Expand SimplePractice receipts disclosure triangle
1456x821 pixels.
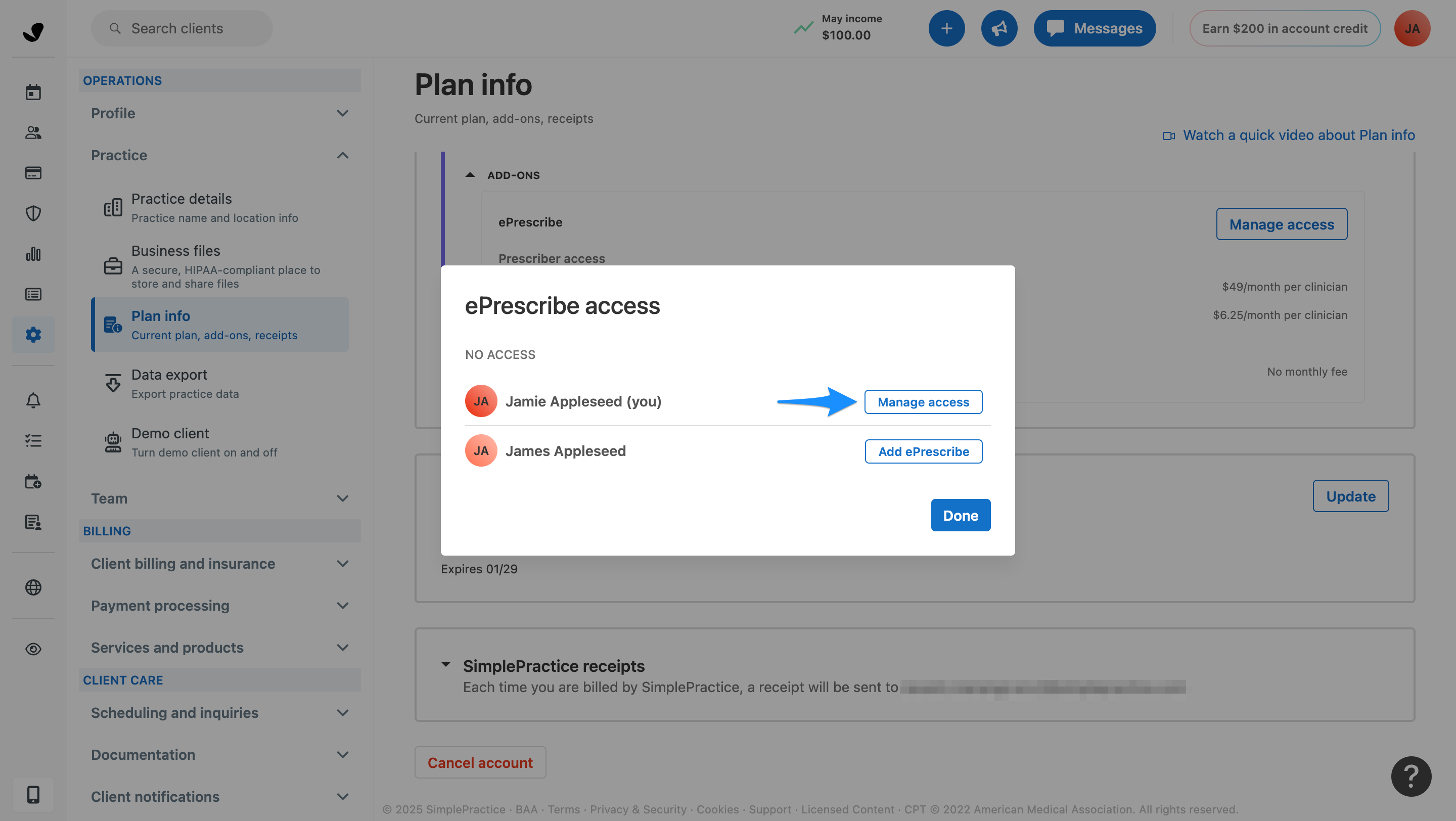click(446, 664)
